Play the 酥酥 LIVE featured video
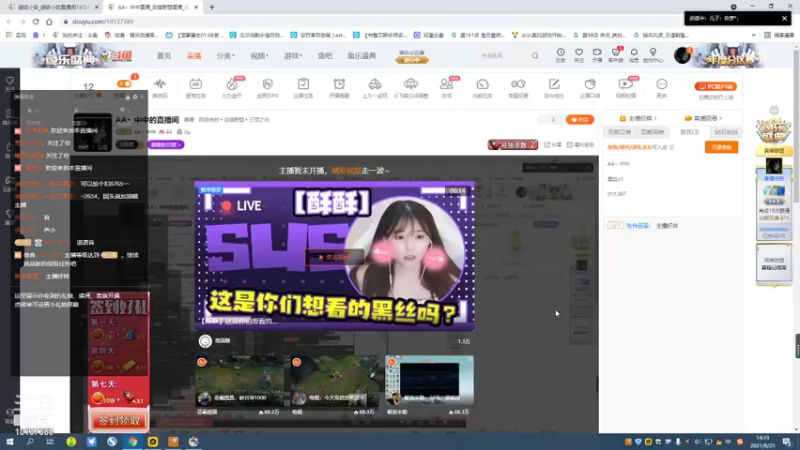The height and width of the screenshot is (450, 800). (335, 257)
